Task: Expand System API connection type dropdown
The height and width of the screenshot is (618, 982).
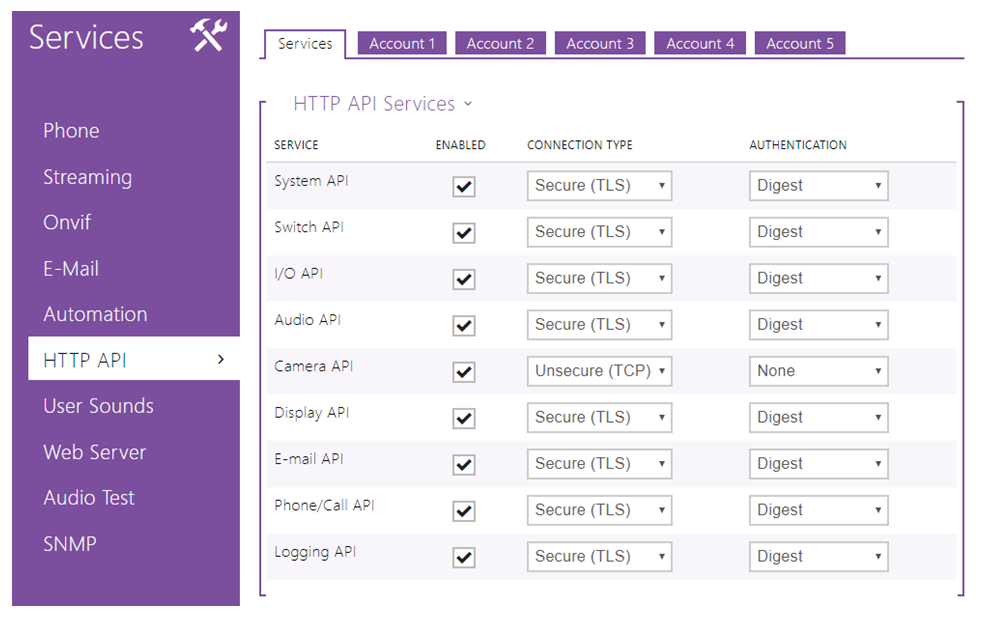Action: (599, 186)
